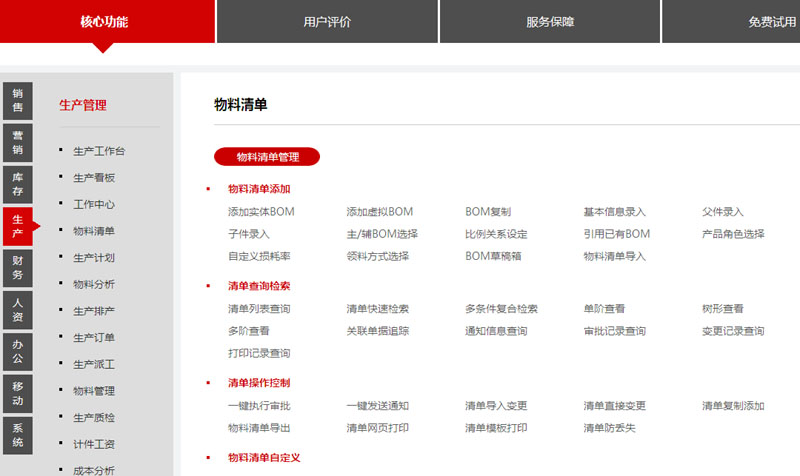Screen dimensions: 800x476
Task: Click the 核心功能 tab
Action: coord(105,22)
